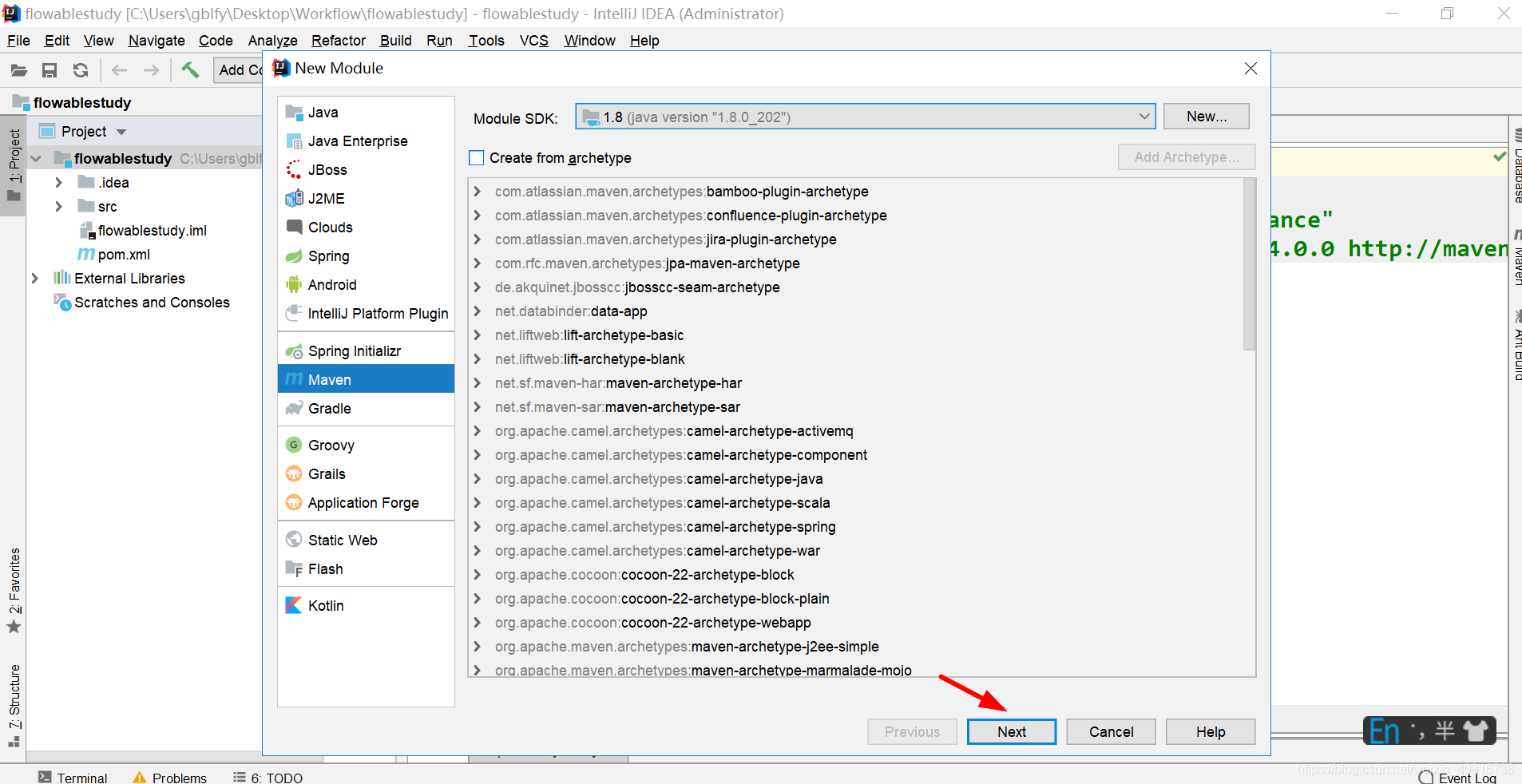
Task: Select the J2ME module type
Action: click(x=366, y=199)
